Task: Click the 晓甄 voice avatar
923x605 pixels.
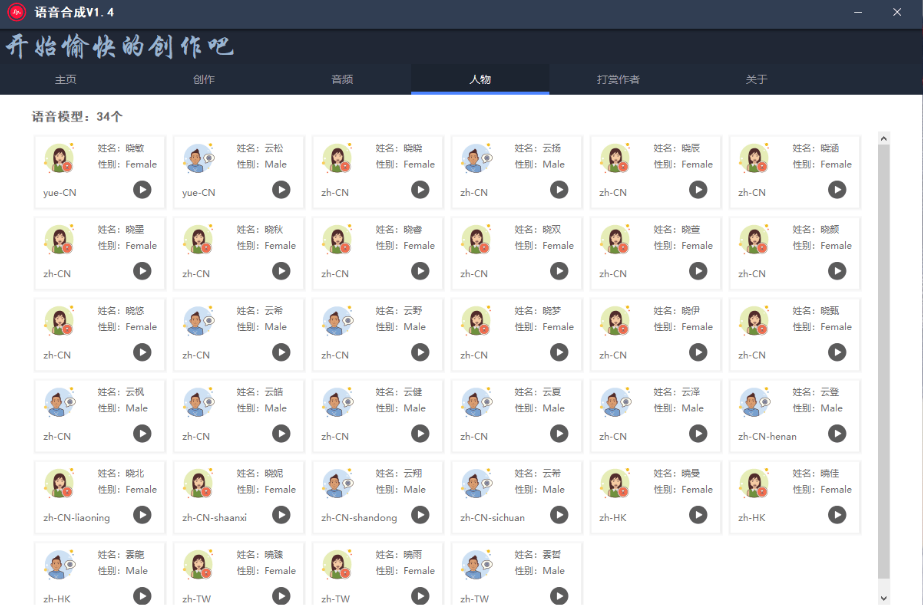Action: pyautogui.click(x=755, y=320)
